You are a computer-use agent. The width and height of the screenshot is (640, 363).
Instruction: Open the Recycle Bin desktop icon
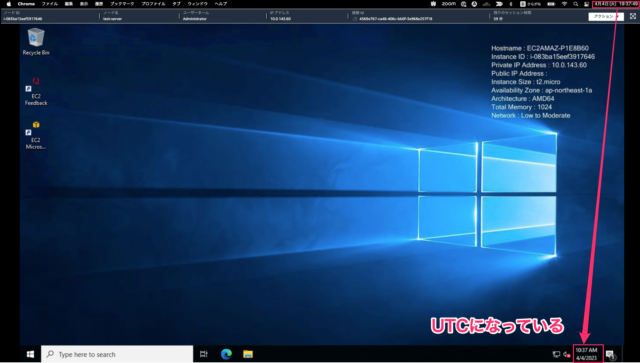pyautogui.click(x=36, y=41)
